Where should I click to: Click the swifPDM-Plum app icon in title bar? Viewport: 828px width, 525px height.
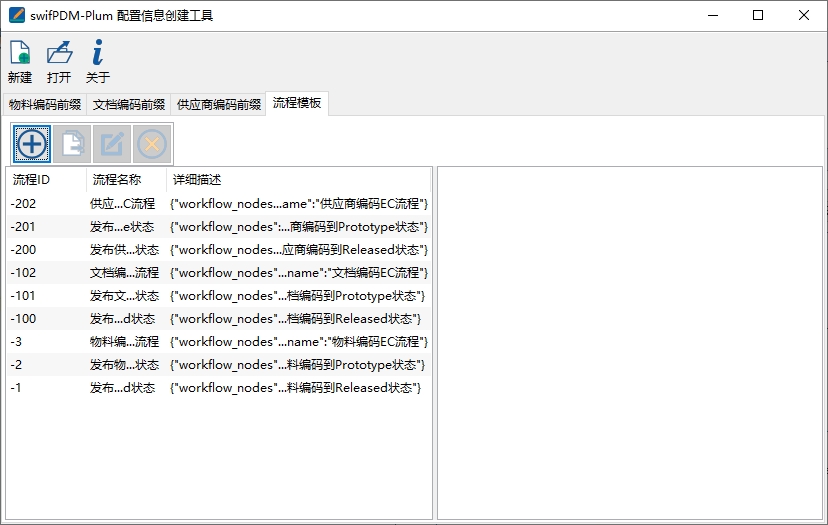point(16,15)
